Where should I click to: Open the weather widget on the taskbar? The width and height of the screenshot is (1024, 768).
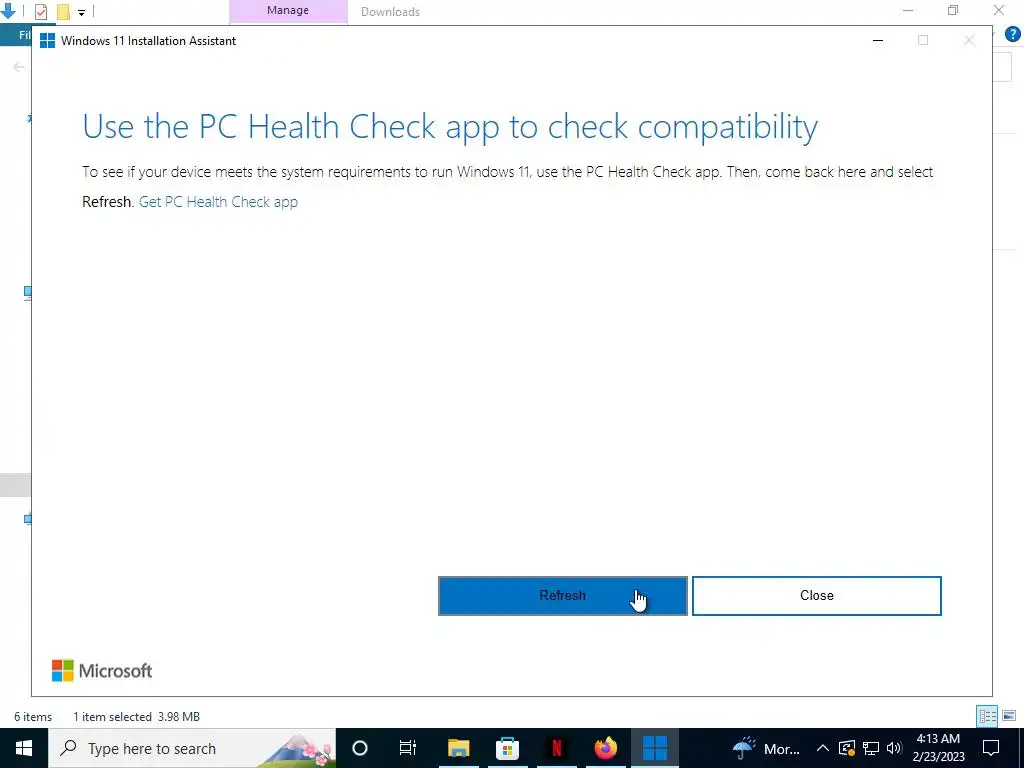(766, 748)
